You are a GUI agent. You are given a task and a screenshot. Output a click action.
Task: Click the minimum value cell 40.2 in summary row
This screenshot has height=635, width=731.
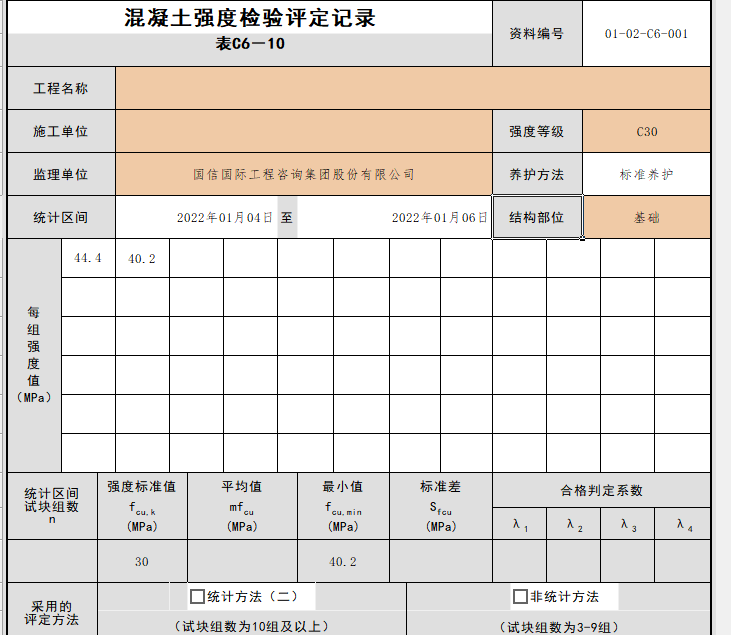click(x=343, y=561)
